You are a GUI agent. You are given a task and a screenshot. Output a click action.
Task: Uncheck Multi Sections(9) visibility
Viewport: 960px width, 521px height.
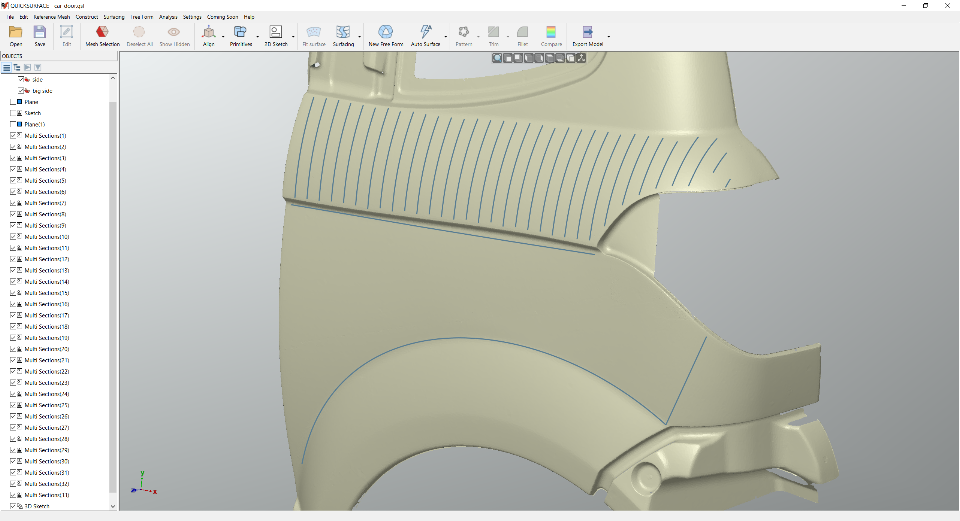13,225
